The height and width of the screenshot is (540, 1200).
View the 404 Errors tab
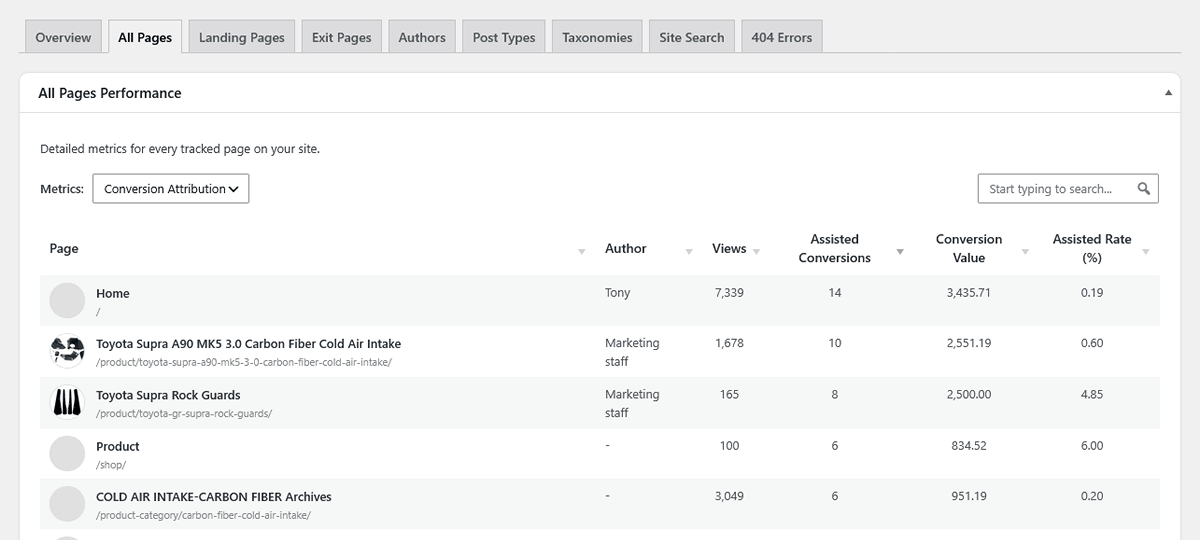point(782,37)
